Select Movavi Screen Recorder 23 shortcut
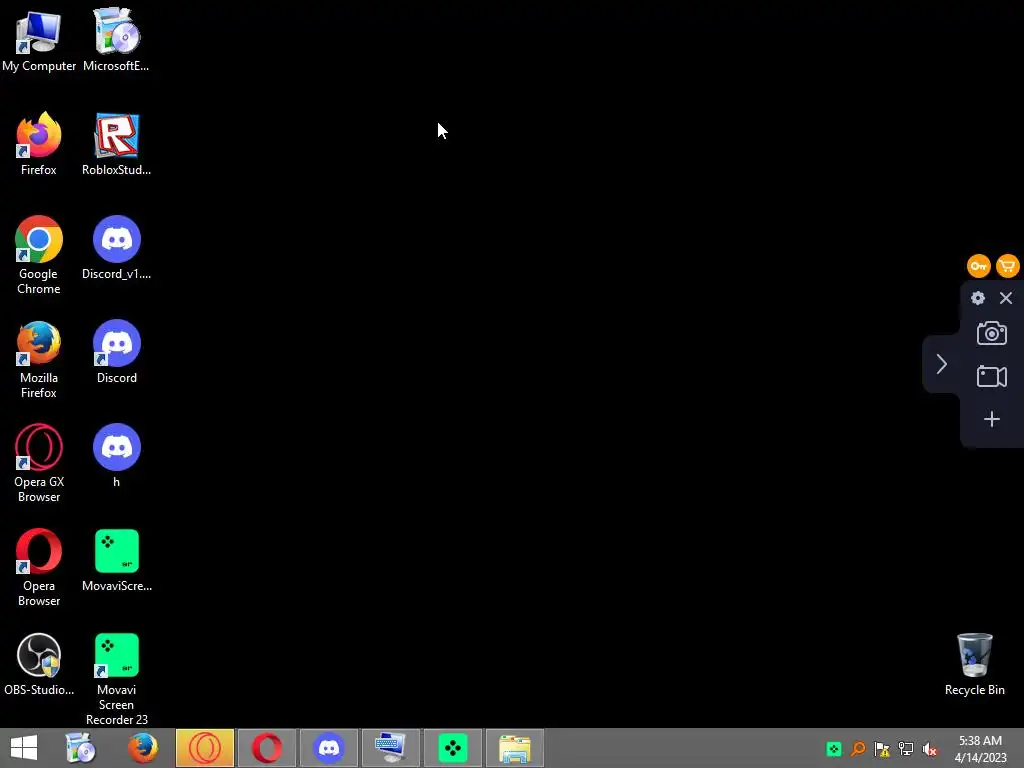The image size is (1024, 768). coord(116,679)
